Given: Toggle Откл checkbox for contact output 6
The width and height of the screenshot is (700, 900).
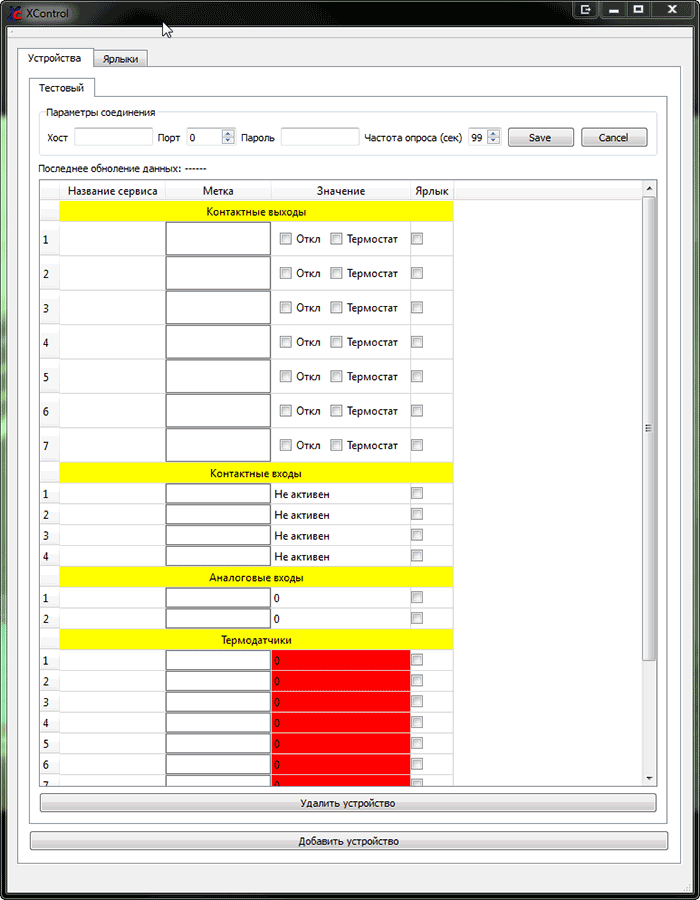Looking at the screenshot, I should coord(285,411).
